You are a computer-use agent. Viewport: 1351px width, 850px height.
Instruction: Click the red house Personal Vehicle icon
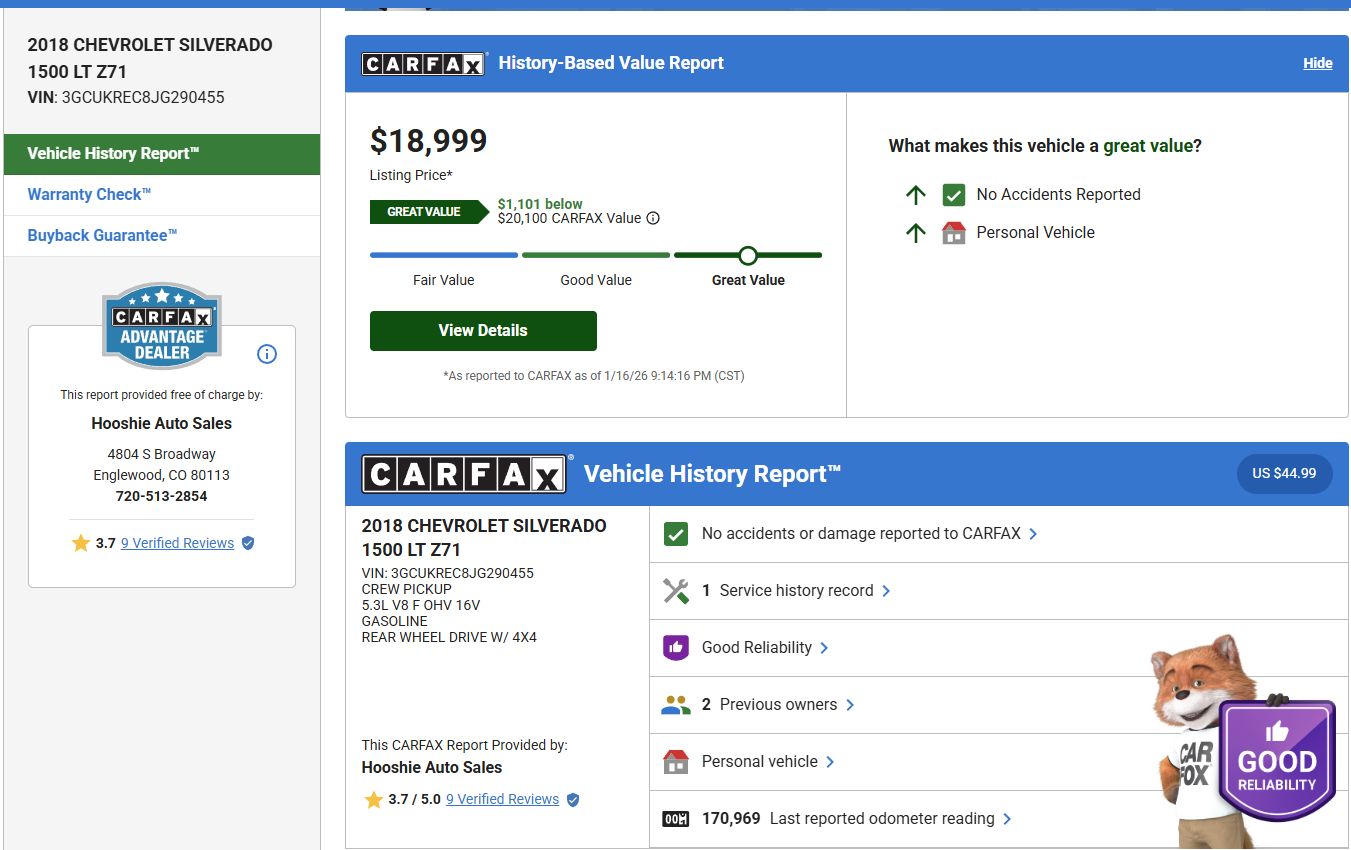click(953, 233)
